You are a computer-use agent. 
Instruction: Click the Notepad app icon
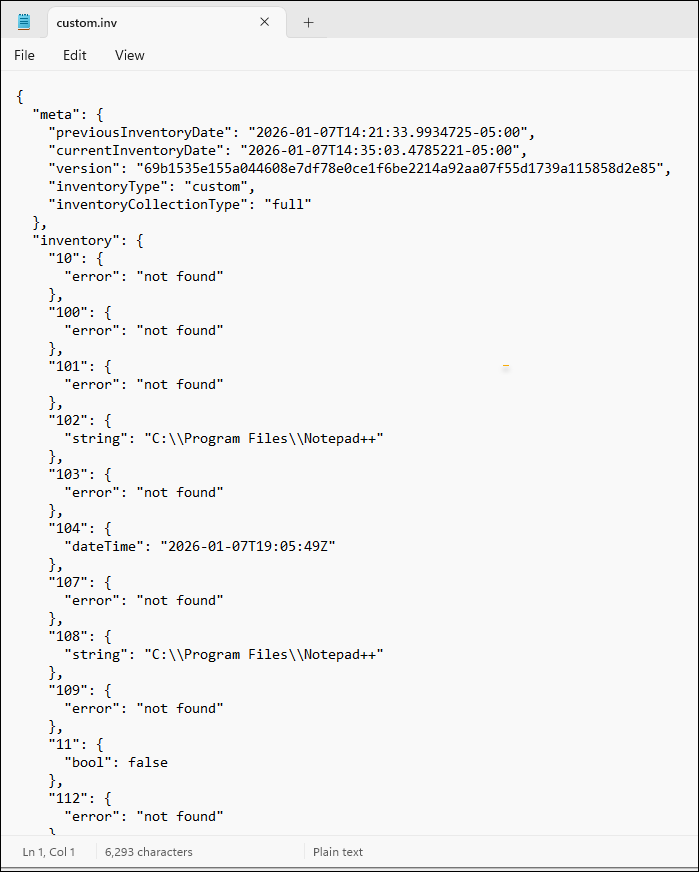click(24, 22)
